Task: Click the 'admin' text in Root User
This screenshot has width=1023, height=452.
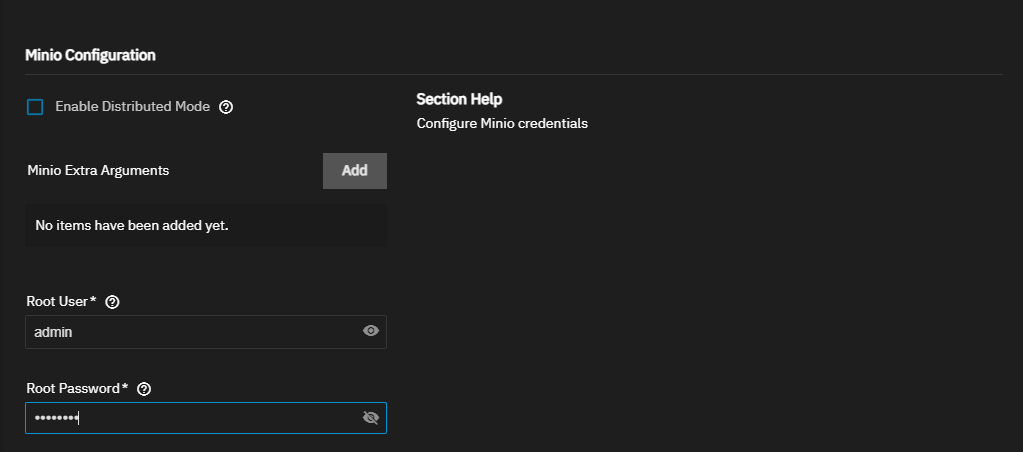Action: pos(53,332)
